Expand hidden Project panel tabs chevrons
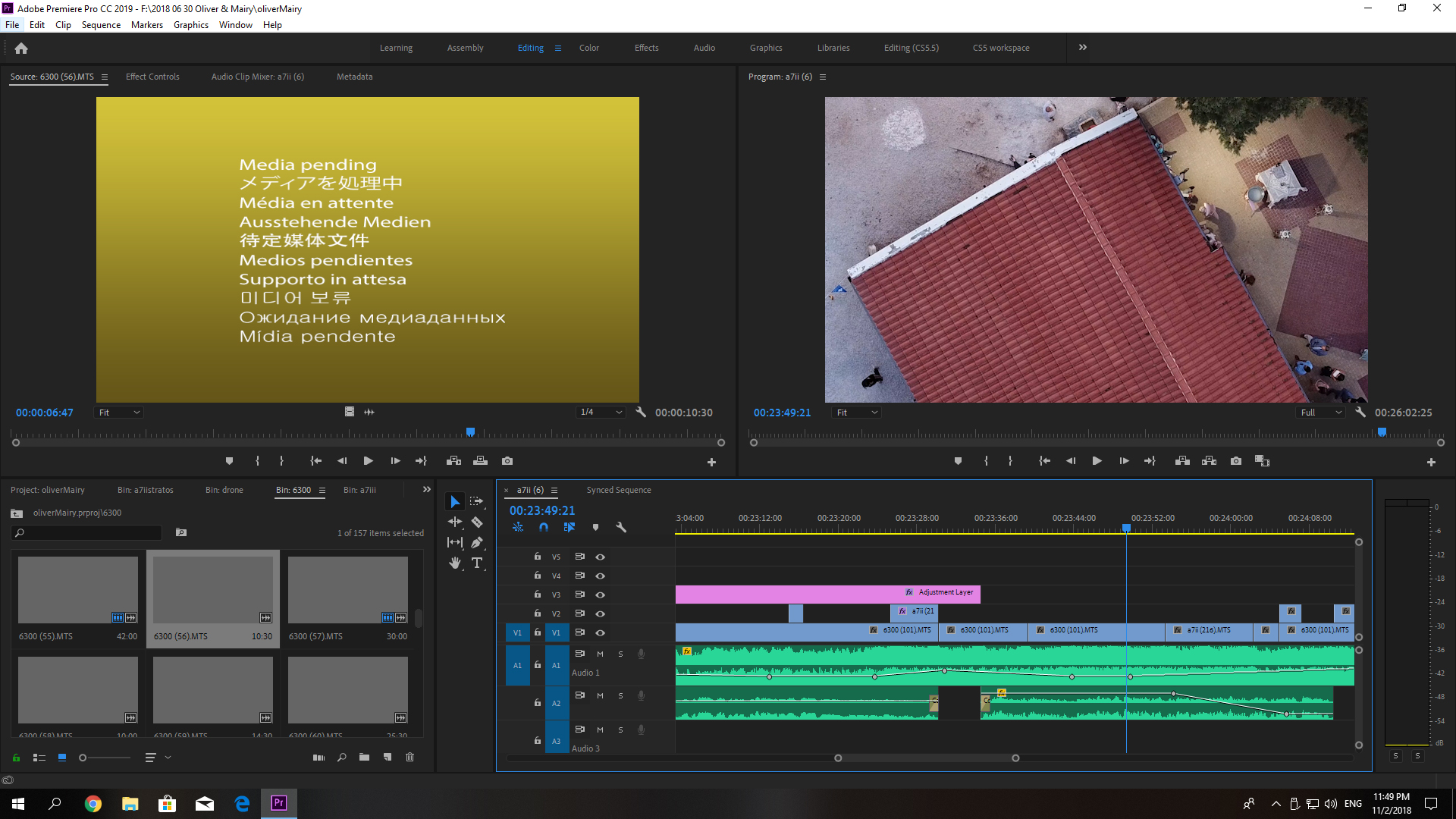Image resolution: width=1456 pixels, height=819 pixels. tap(427, 490)
